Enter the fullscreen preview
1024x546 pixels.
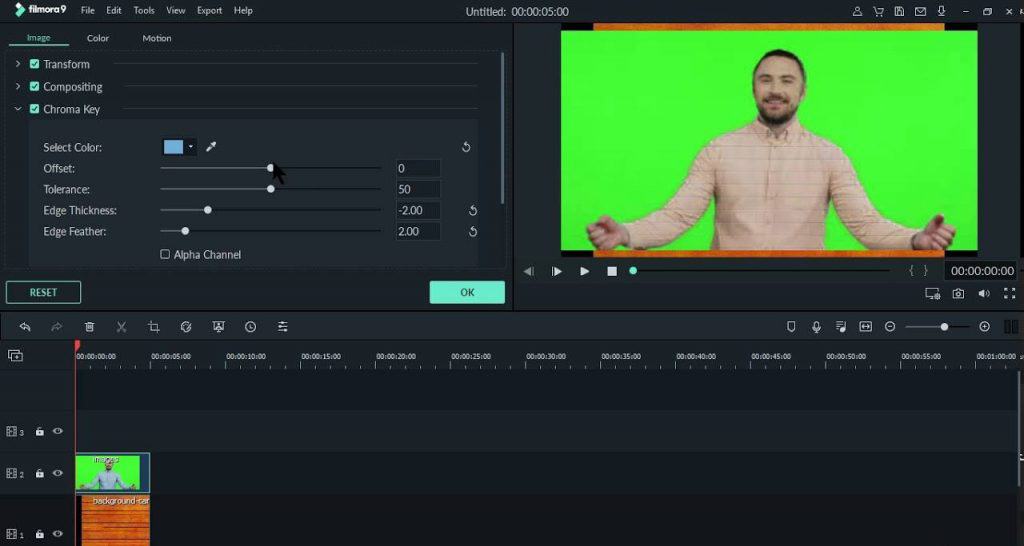click(1010, 294)
